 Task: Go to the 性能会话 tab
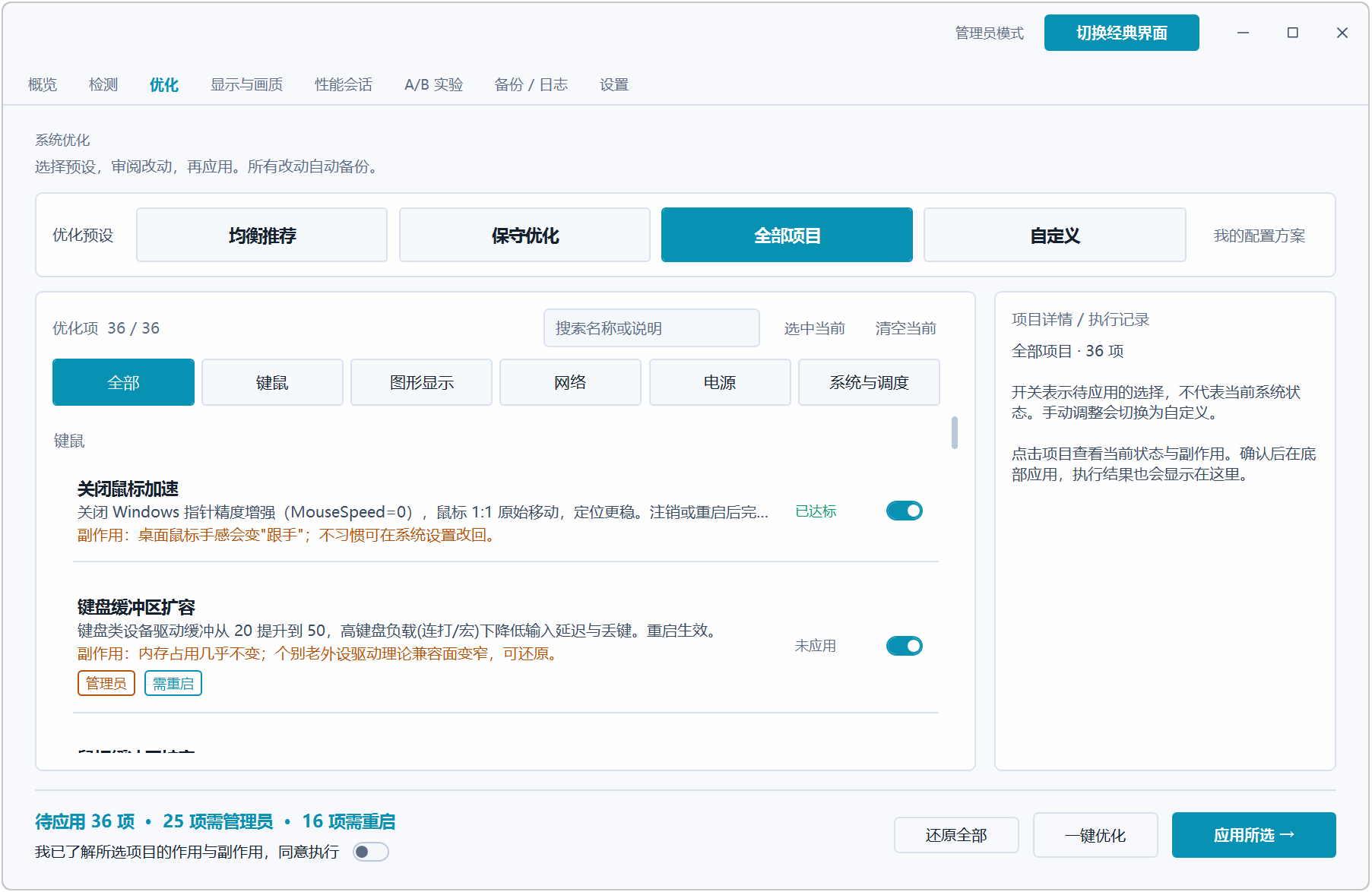[x=344, y=84]
